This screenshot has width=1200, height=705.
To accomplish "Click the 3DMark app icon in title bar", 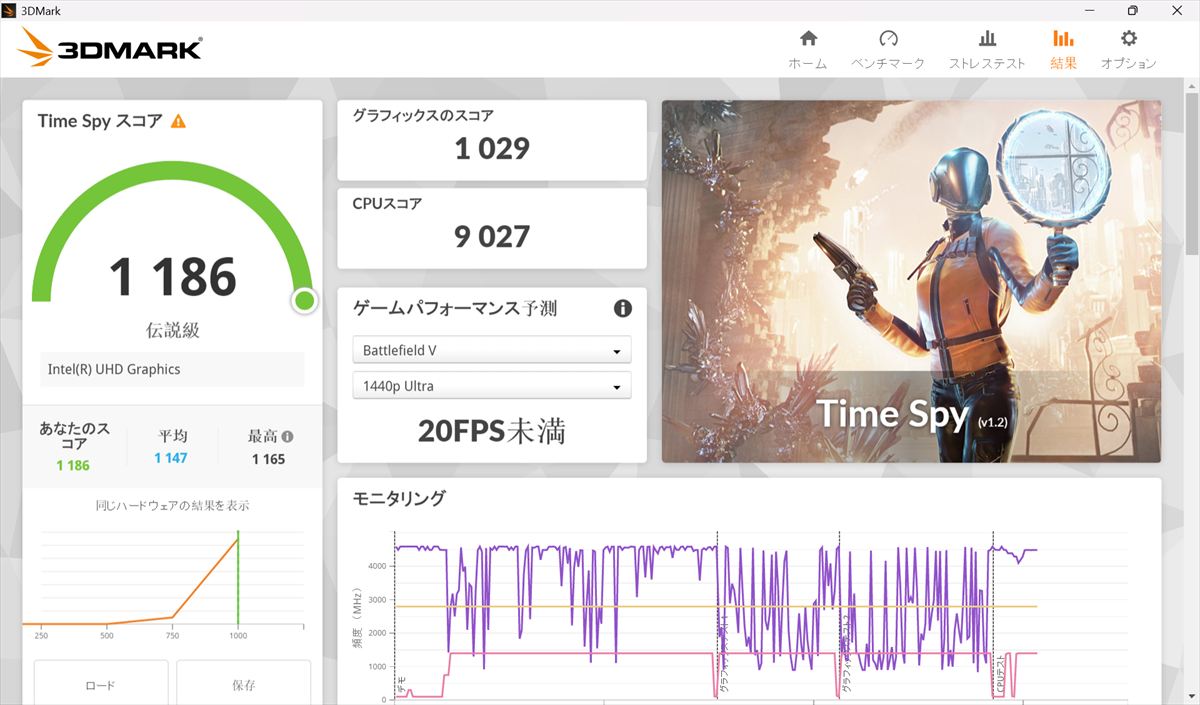I will pyautogui.click(x=10, y=10).
